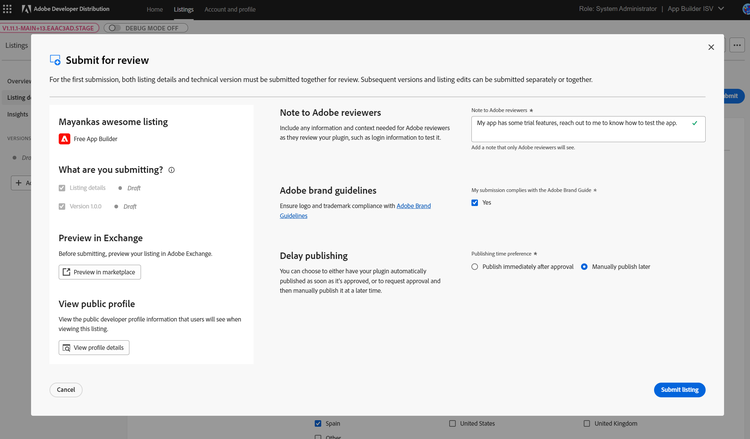Image resolution: width=750 pixels, height=439 pixels.
Task: Toggle the United Kingdom checkbox
Action: 587,423
